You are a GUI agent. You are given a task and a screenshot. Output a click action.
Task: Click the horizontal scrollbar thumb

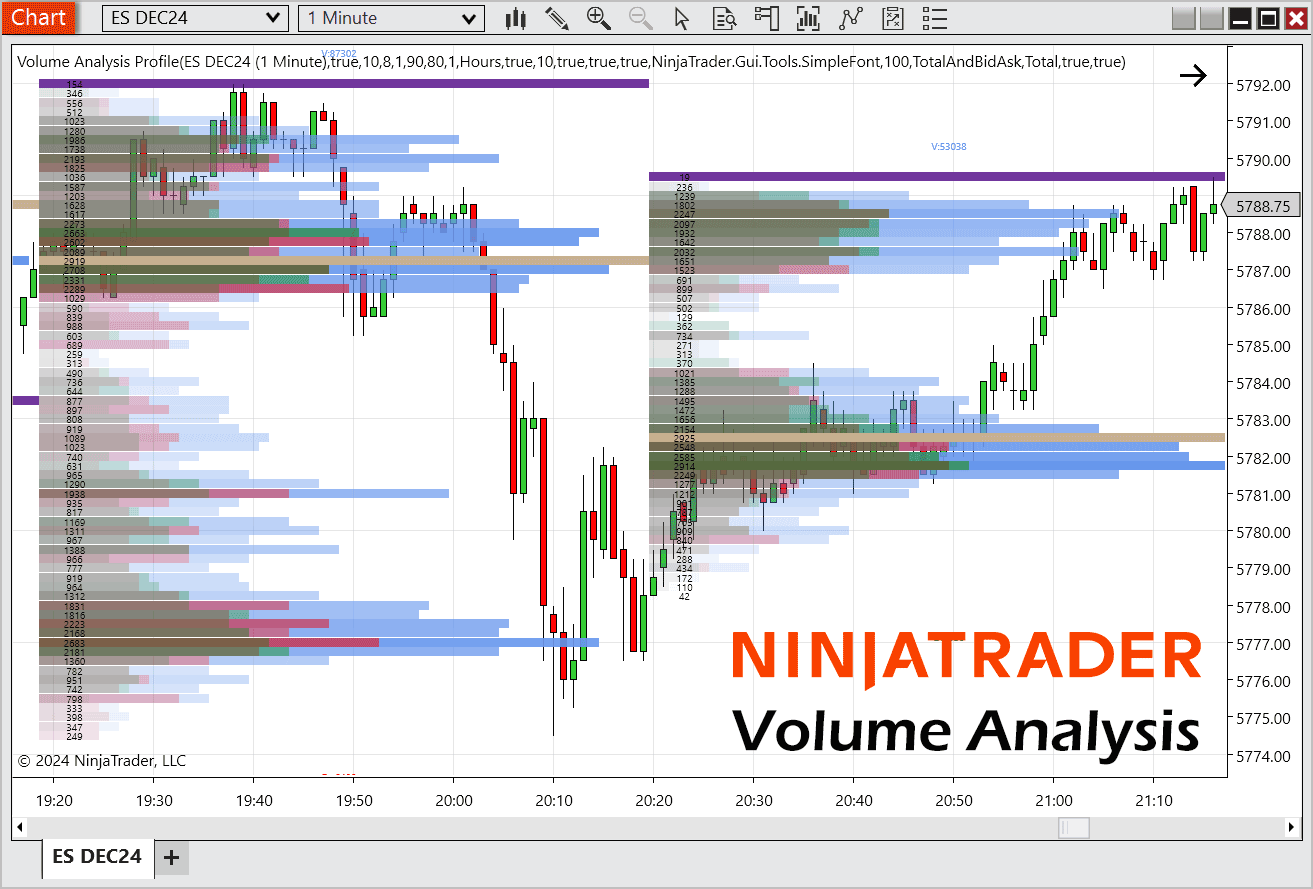pos(1074,828)
